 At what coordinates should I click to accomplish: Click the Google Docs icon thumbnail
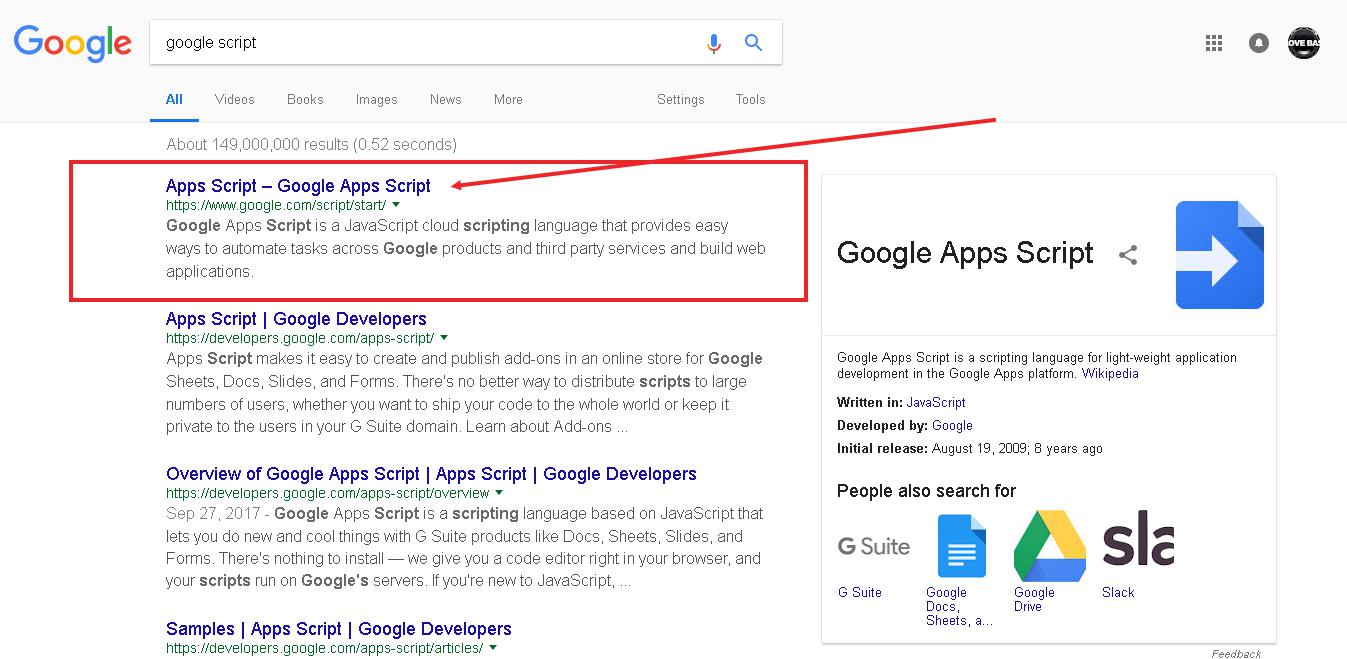961,546
